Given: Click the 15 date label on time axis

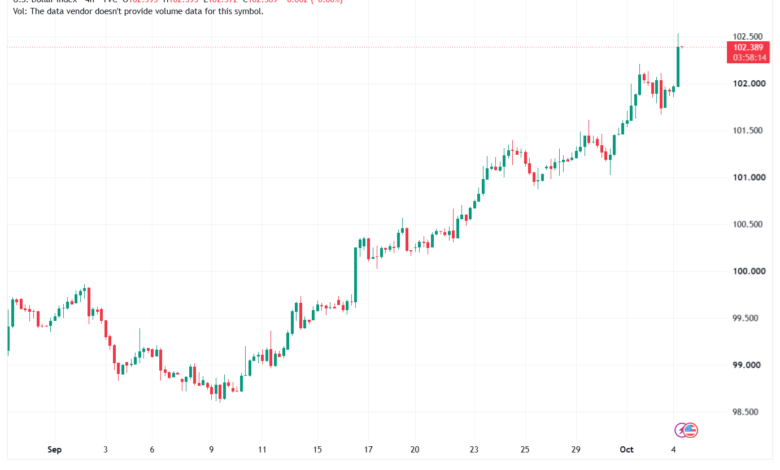Looking at the screenshot, I should tap(317, 449).
